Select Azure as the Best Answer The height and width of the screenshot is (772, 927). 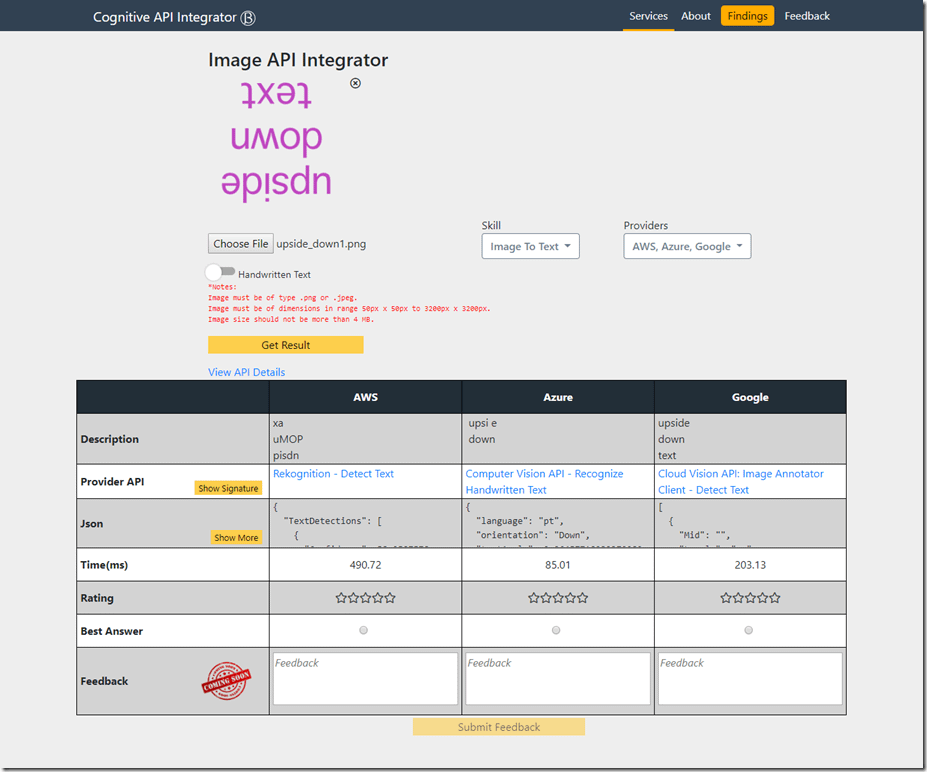556,630
